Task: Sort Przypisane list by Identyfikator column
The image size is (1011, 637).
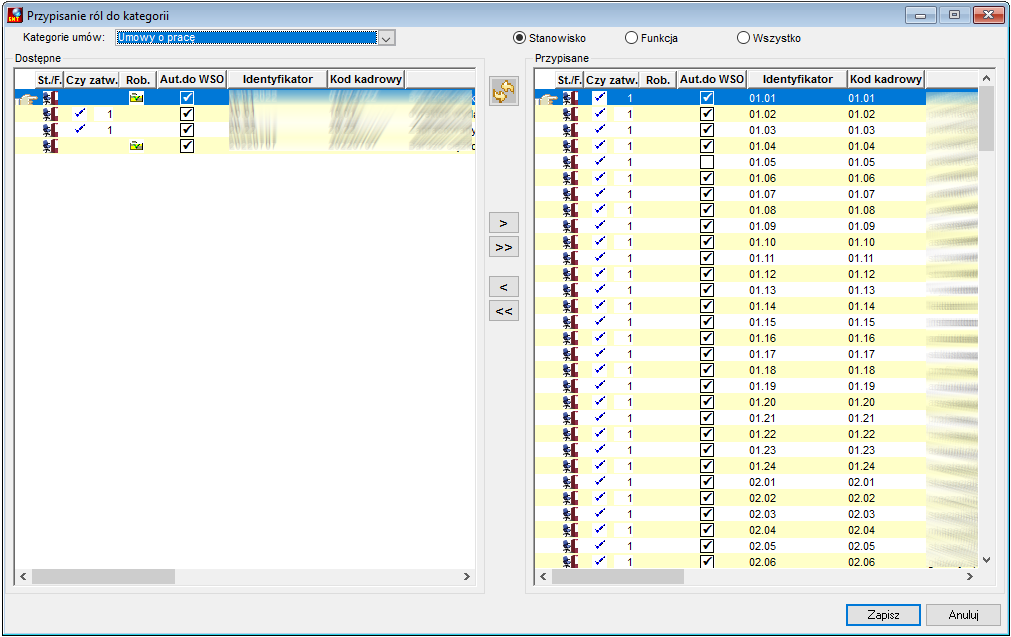Action: pos(797,79)
